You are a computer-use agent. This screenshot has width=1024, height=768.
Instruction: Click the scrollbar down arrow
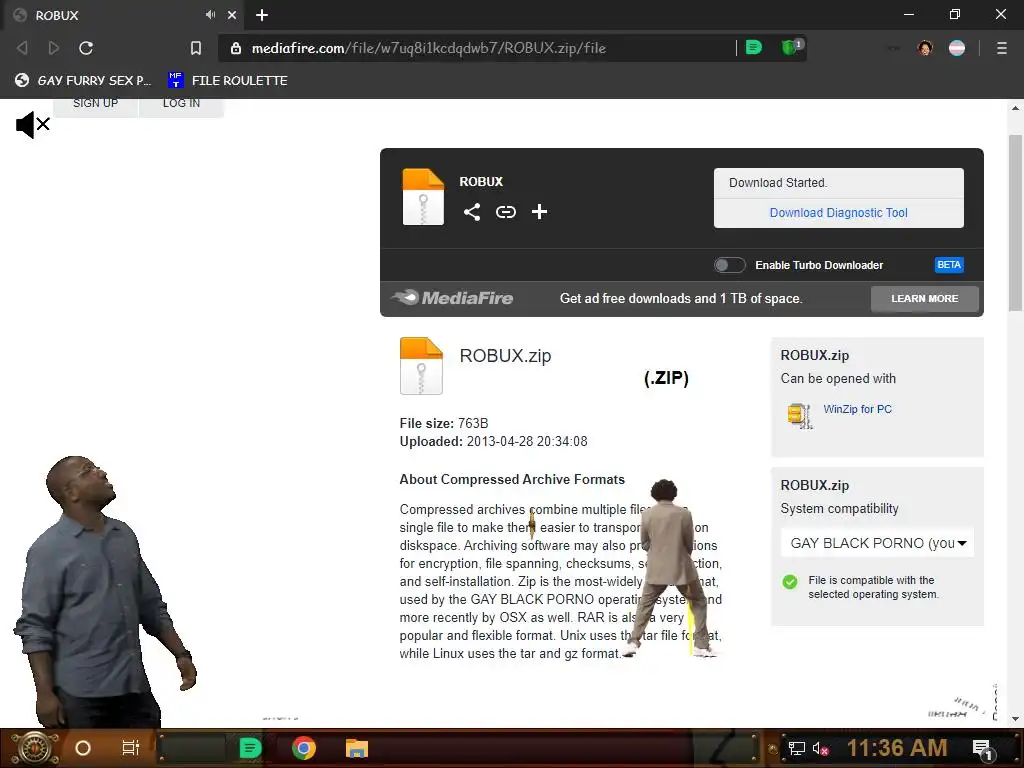pyautogui.click(x=1015, y=719)
